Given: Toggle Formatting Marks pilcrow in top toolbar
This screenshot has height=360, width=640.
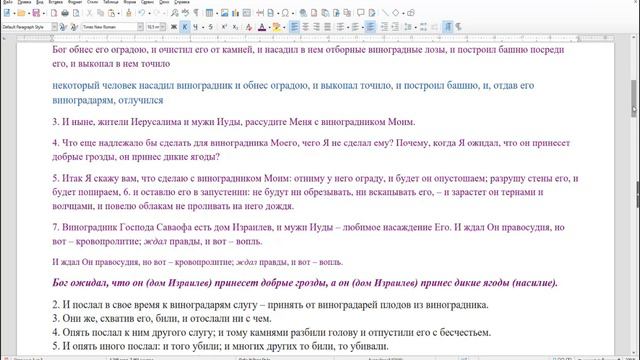Looking at the screenshot, I should pos(196,13).
